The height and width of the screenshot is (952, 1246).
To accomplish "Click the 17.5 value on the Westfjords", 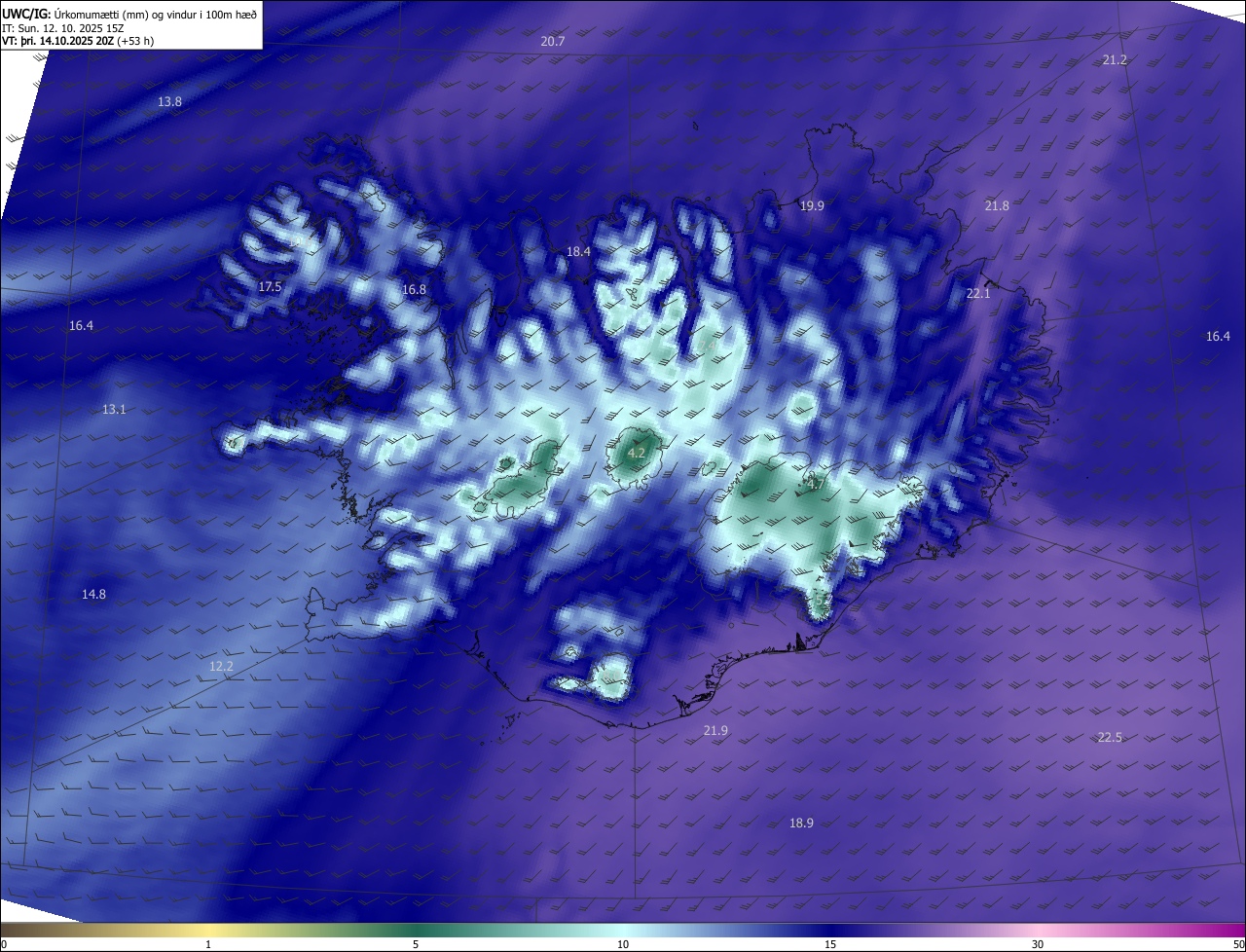I will (x=270, y=287).
